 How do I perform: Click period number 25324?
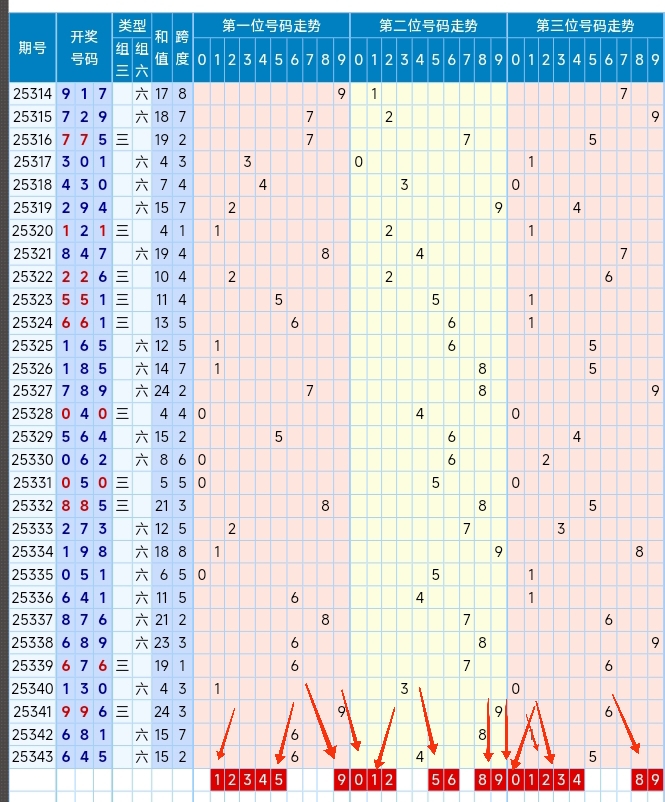click(33, 323)
